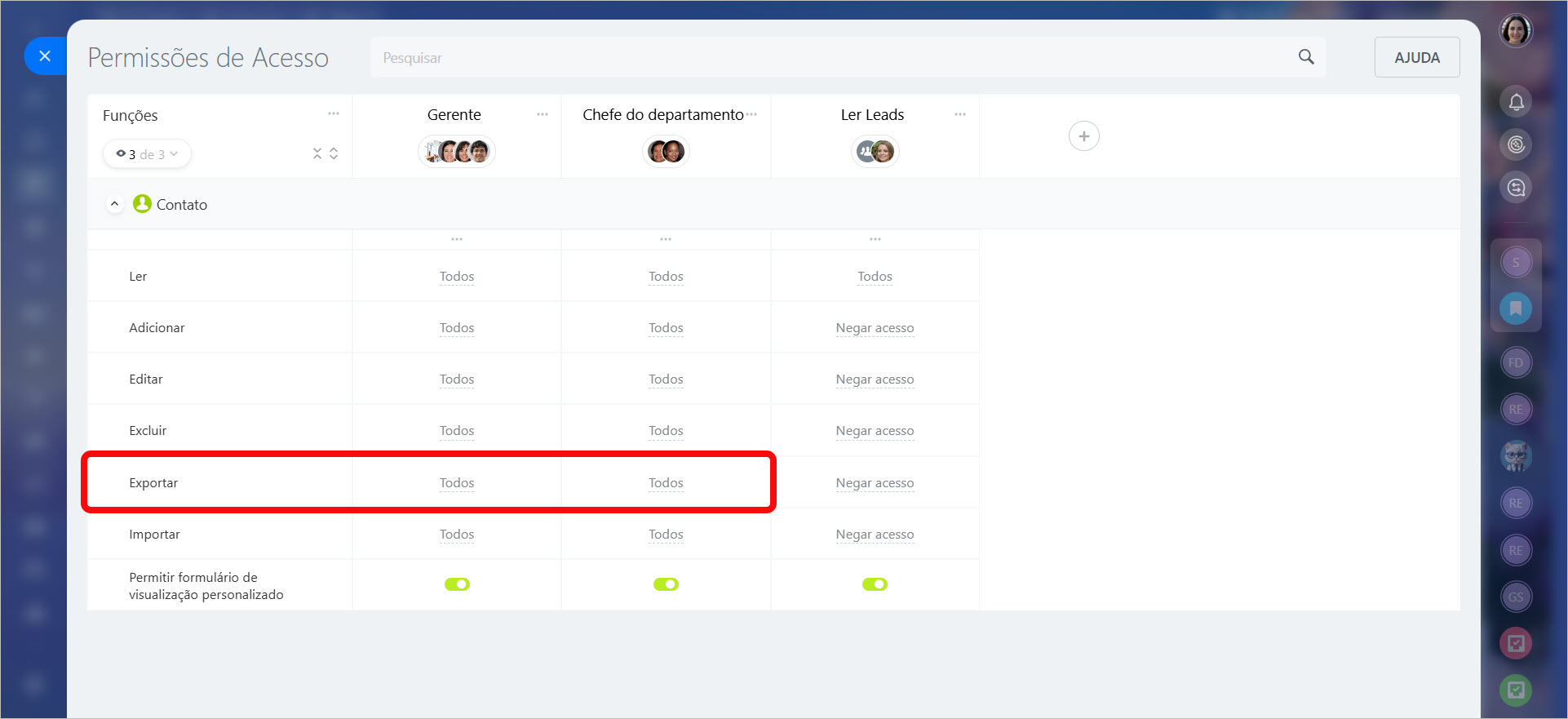
Task: Open the notifications bell icon
Action: point(1516,102)
